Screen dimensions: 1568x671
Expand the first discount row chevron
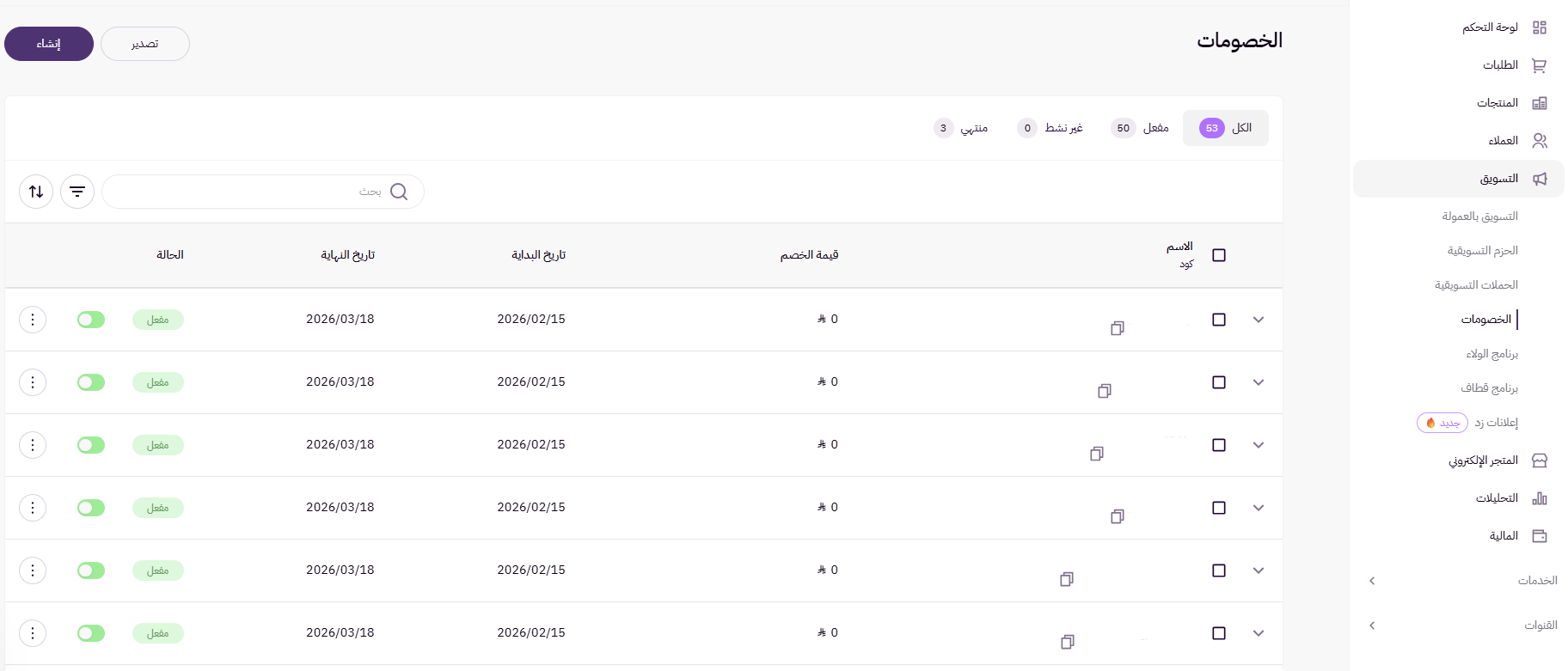[1258, 320]
